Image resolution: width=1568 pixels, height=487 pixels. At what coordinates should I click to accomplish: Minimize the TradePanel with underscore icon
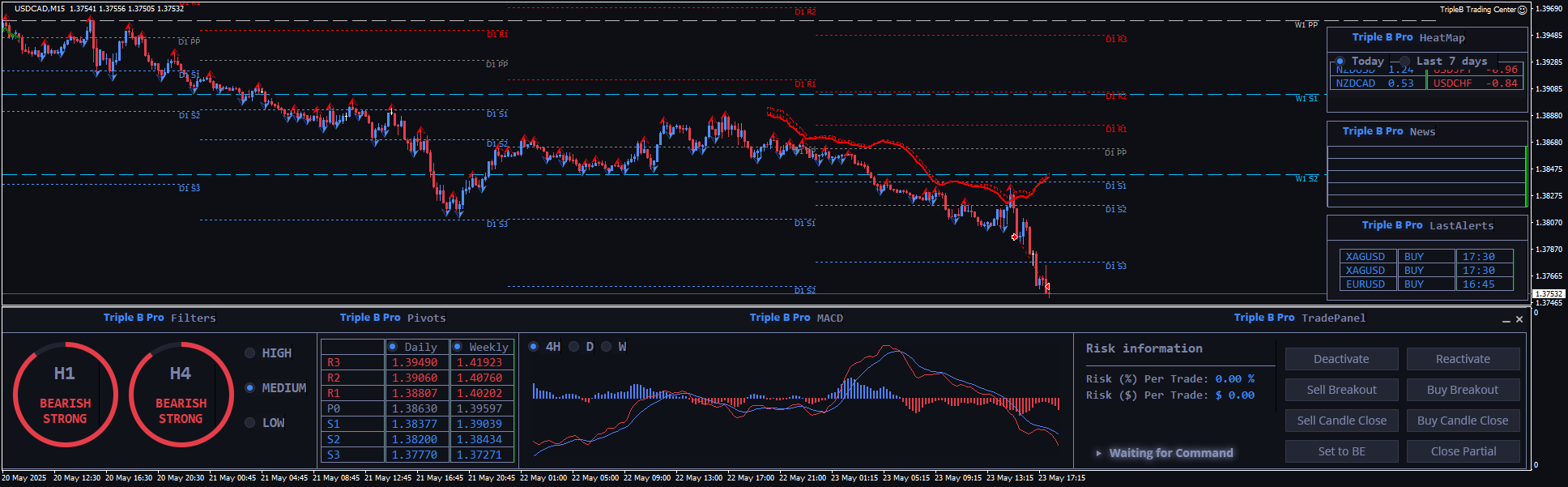[x=1506, y=320]
